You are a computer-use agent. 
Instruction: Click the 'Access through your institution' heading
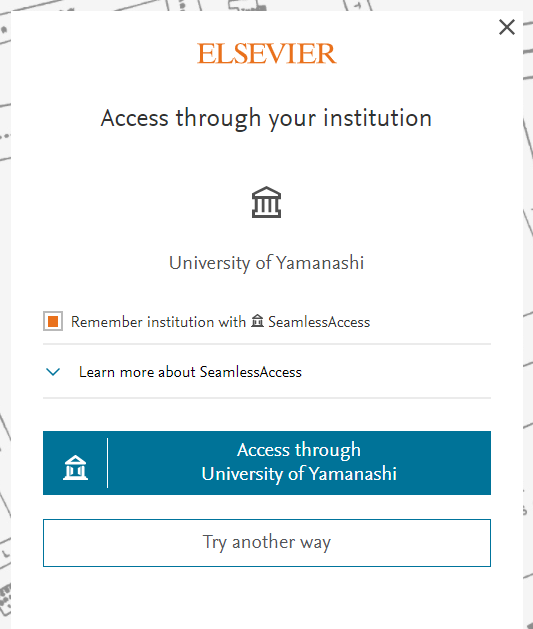click(x=266, y=119)
